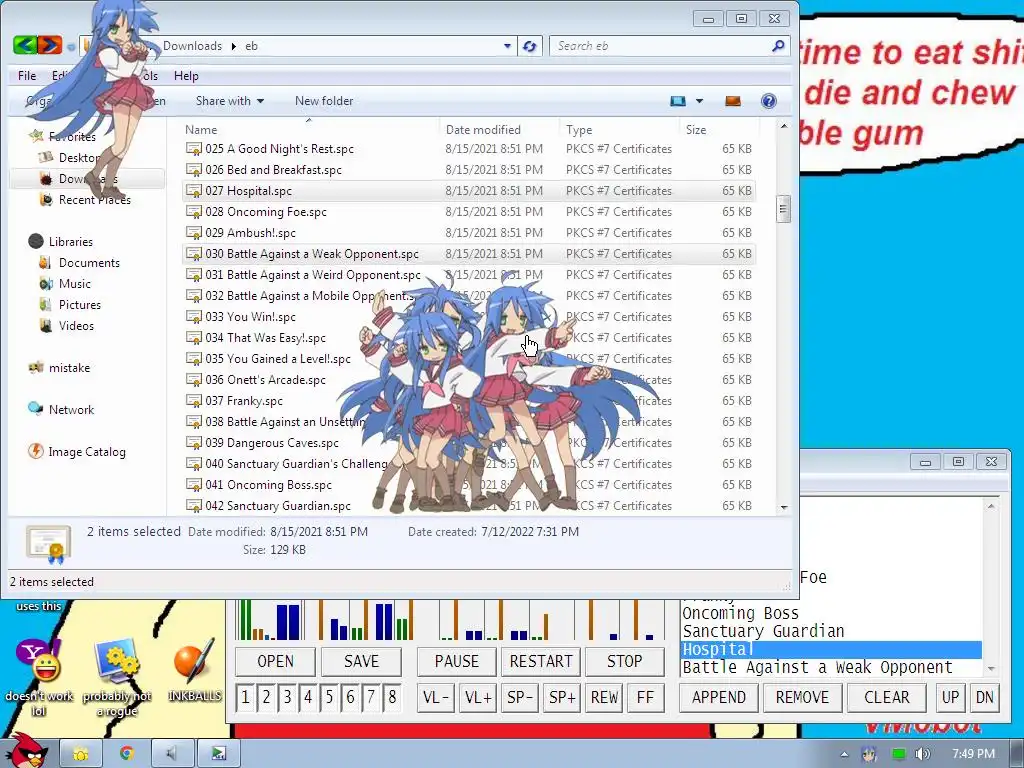Image resolution: width=1024 pixels, height=768 pixels.
Task: Toggle channel 5 in the player
Action: coord(328,697)
